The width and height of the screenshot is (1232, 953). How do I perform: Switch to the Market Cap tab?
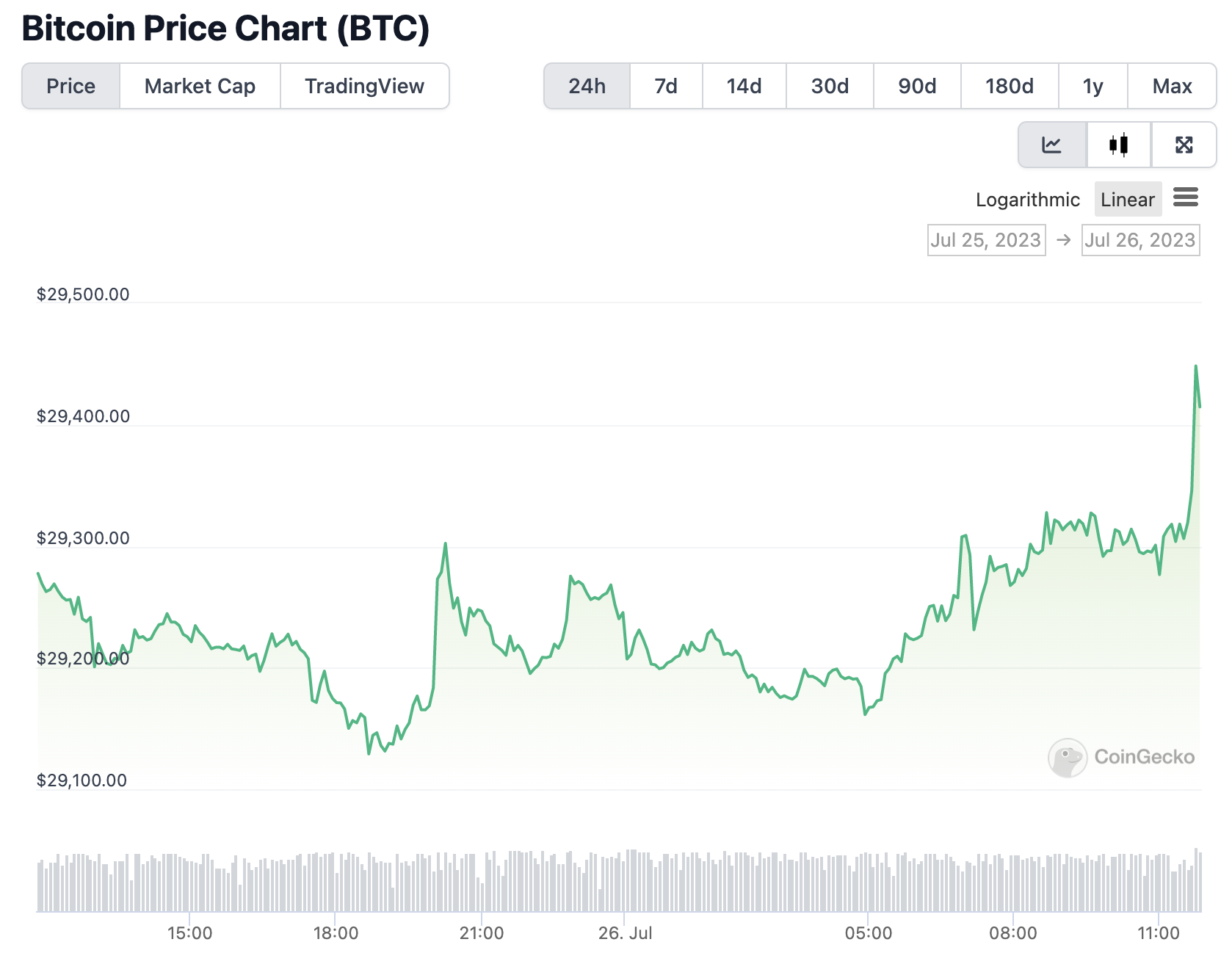[200, 86]
